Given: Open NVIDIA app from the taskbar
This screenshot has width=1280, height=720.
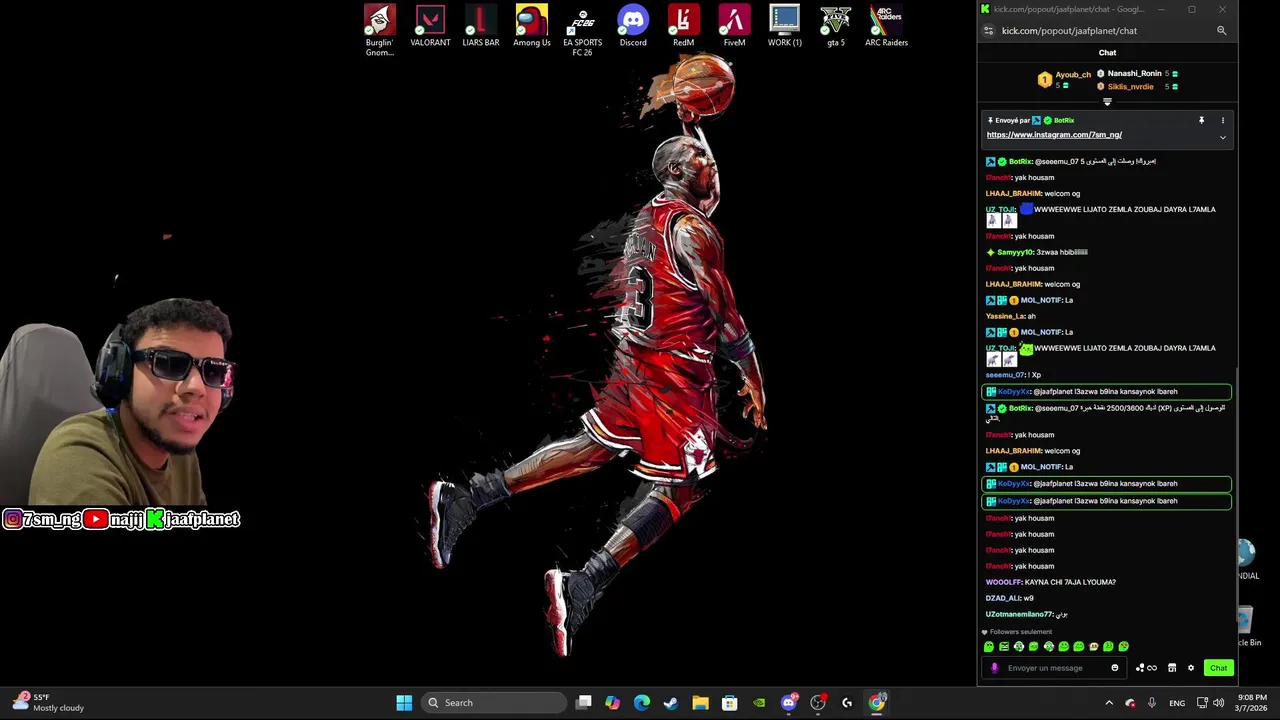Looking at the screenshot, I should pos(759,703).
